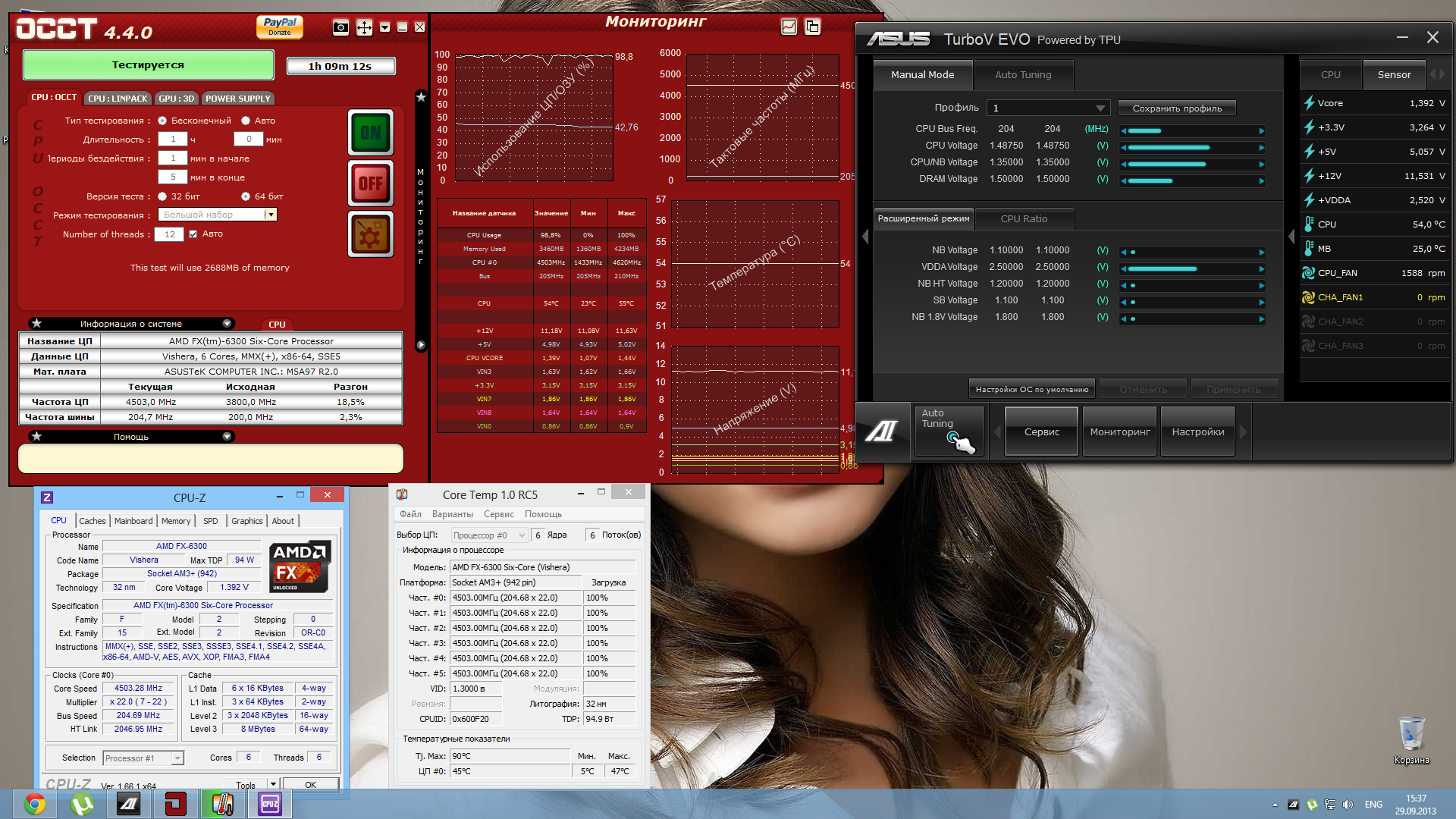
Task: Click the OCCT screenshot camera icon
Action: (x=340, y=28)
